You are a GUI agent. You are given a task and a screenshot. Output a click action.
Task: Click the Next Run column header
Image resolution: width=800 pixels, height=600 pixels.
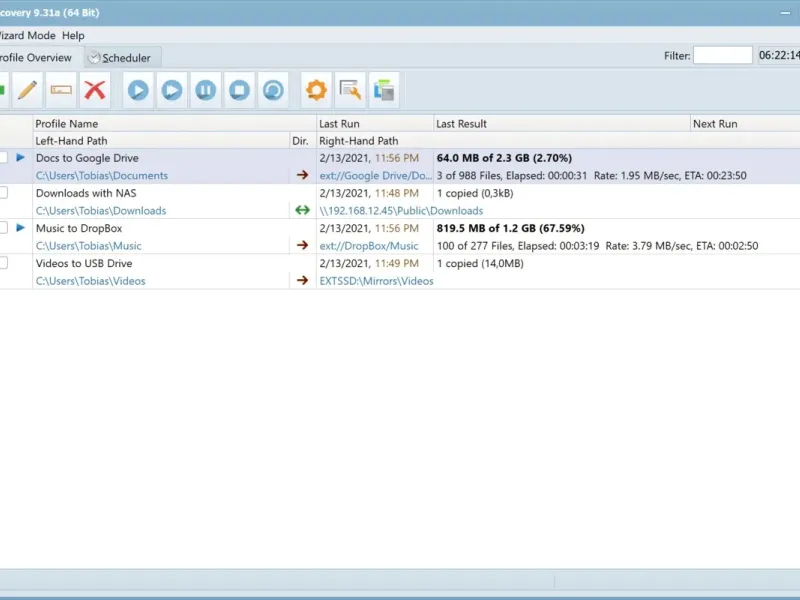click(x=715, y=124)
